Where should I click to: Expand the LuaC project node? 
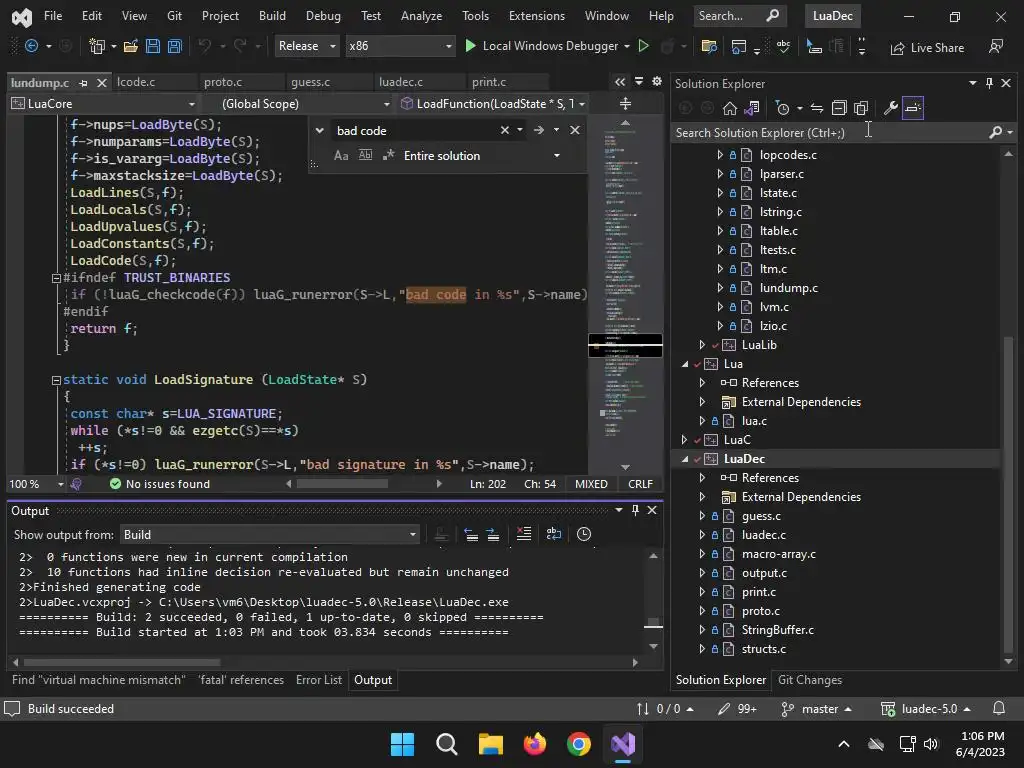(684, 440)
